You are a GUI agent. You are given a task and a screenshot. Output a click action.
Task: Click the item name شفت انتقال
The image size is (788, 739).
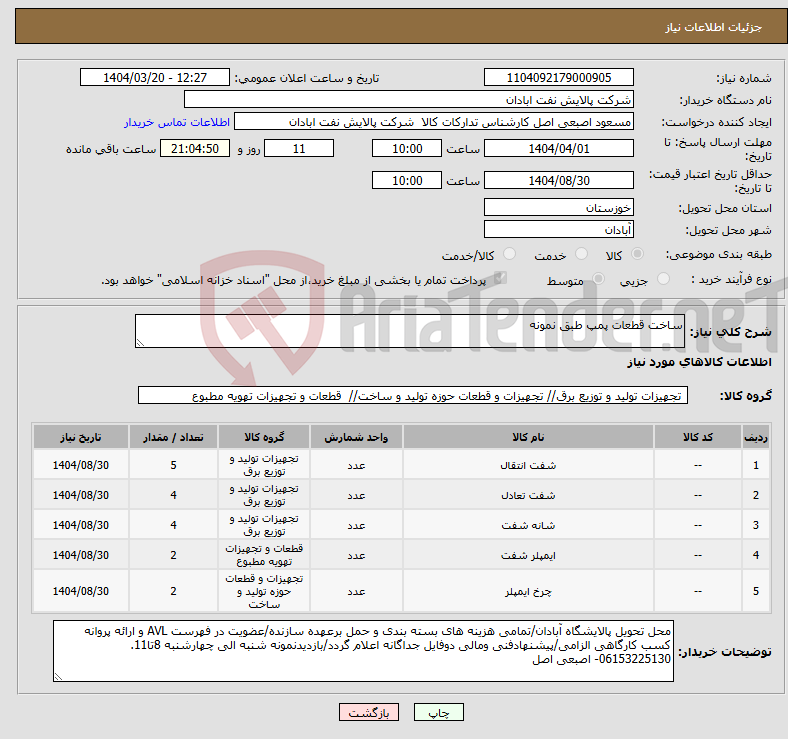tap(528, 465)
